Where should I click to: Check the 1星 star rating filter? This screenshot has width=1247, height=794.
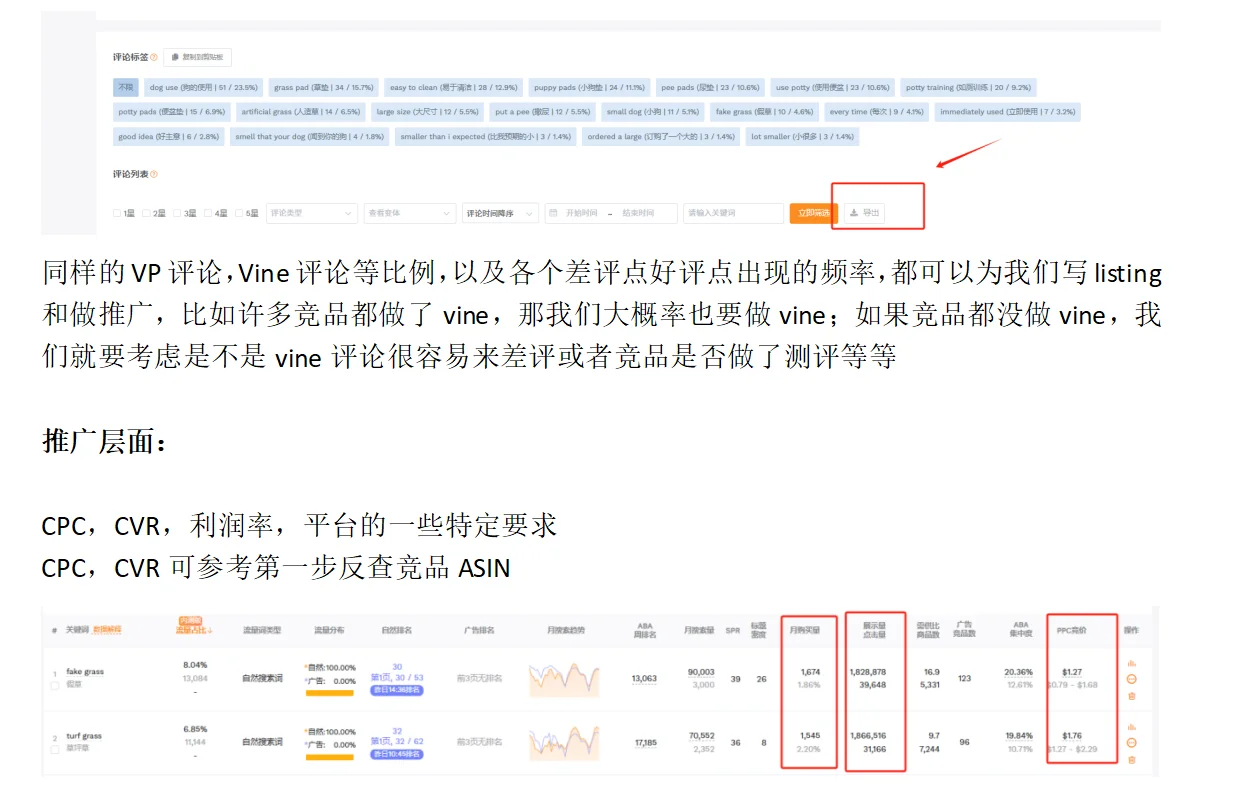click(x=115, y=213)
